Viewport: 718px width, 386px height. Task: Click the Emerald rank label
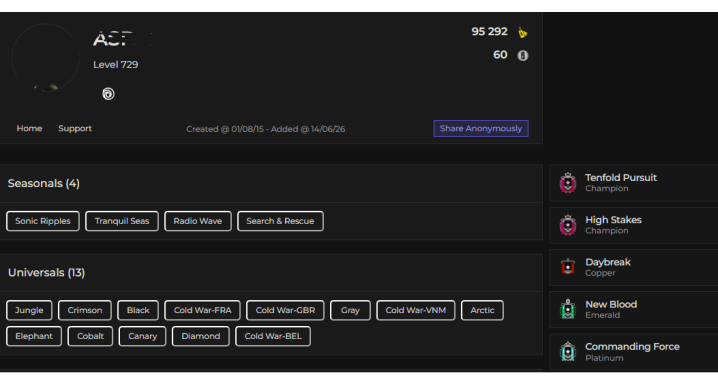coord(603,315)
